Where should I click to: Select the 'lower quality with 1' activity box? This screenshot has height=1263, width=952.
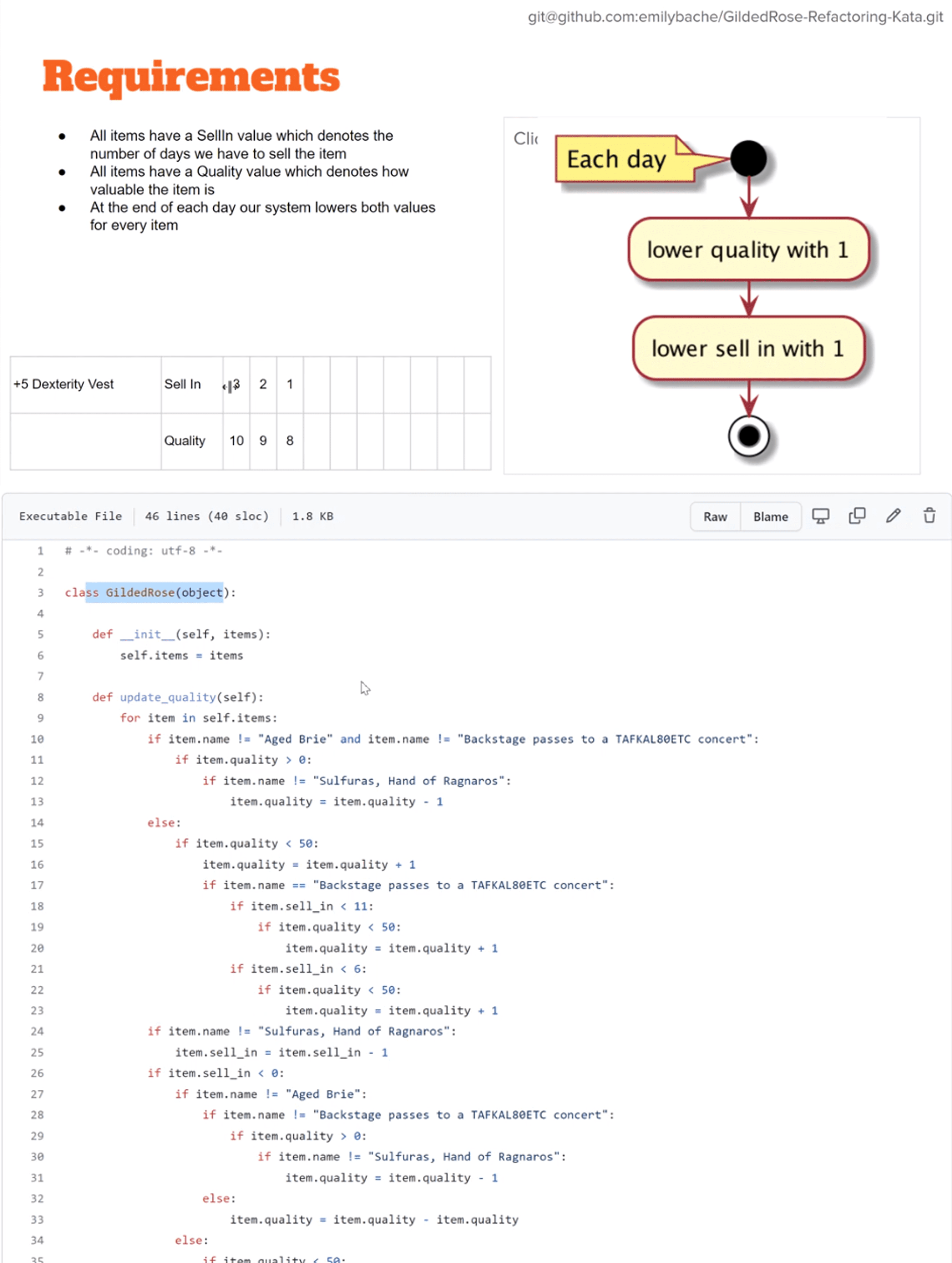[x=748, y=250]
